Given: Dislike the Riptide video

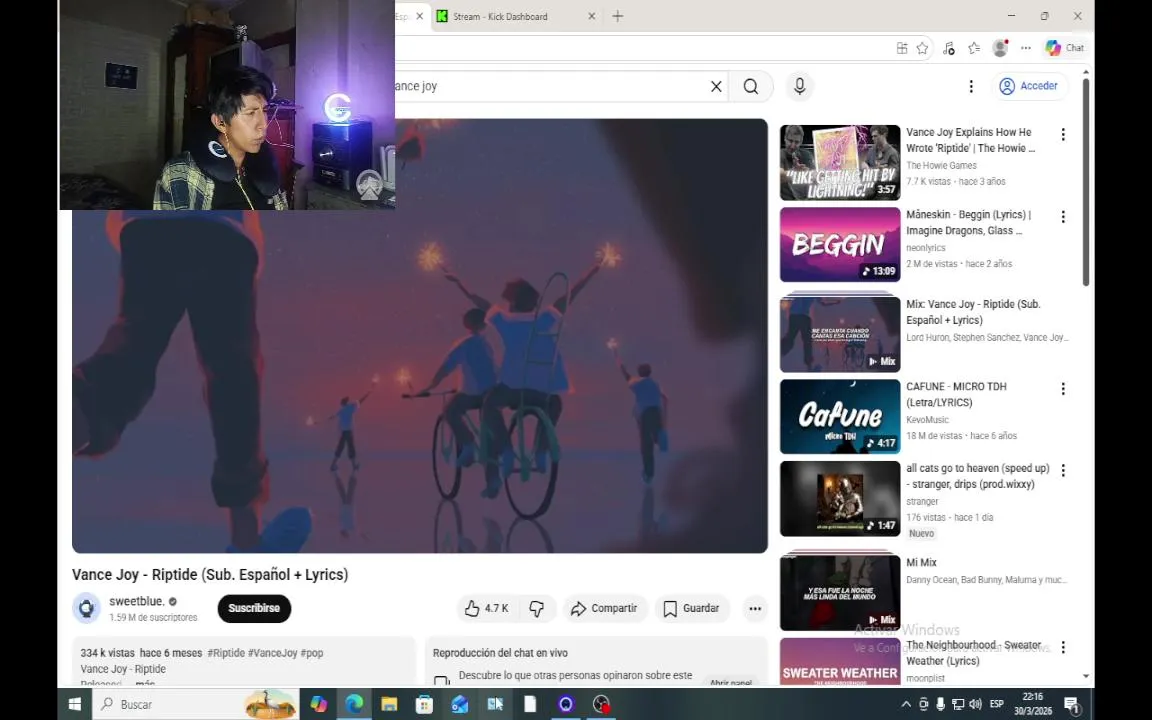Looking at the screenshot, I should 537,608.
